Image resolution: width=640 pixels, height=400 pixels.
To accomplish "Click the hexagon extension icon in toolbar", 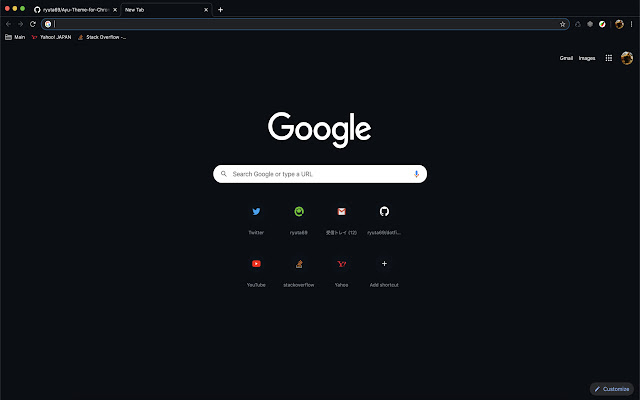I will [590, 24].
